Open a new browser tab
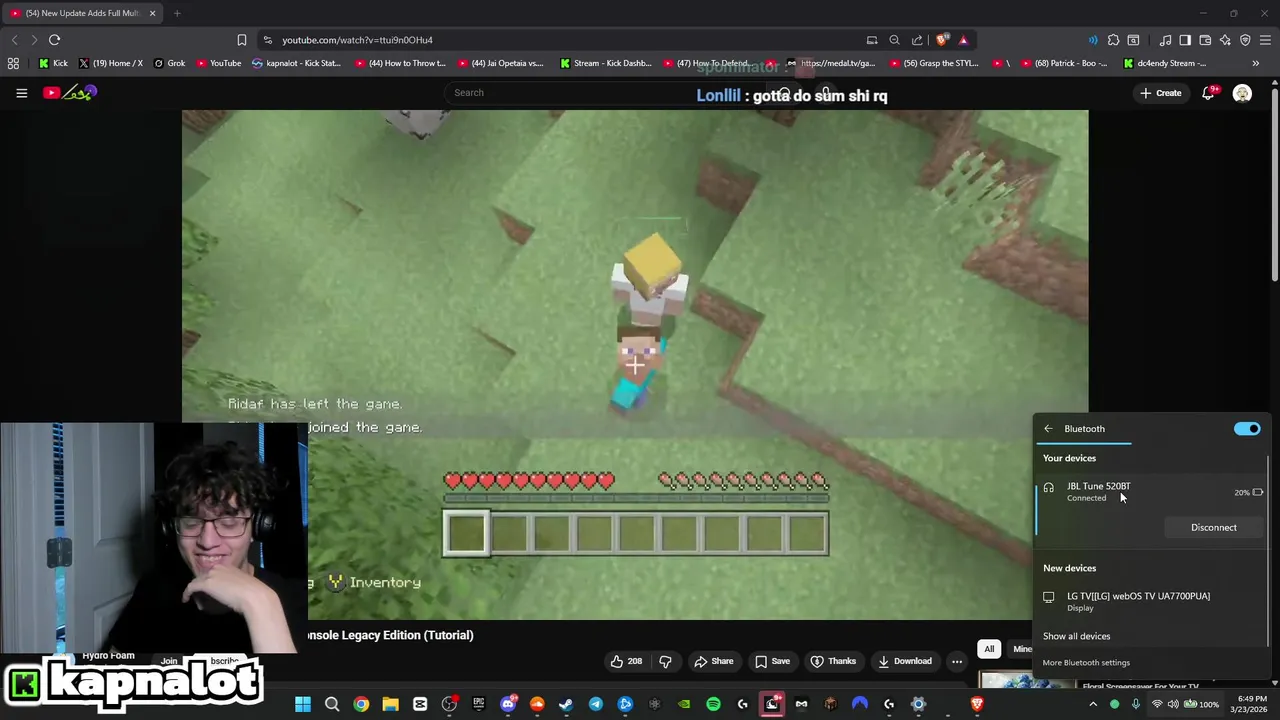Viewport: 1280px width, 720px height. pyautogui.click(x=177, y=13)
